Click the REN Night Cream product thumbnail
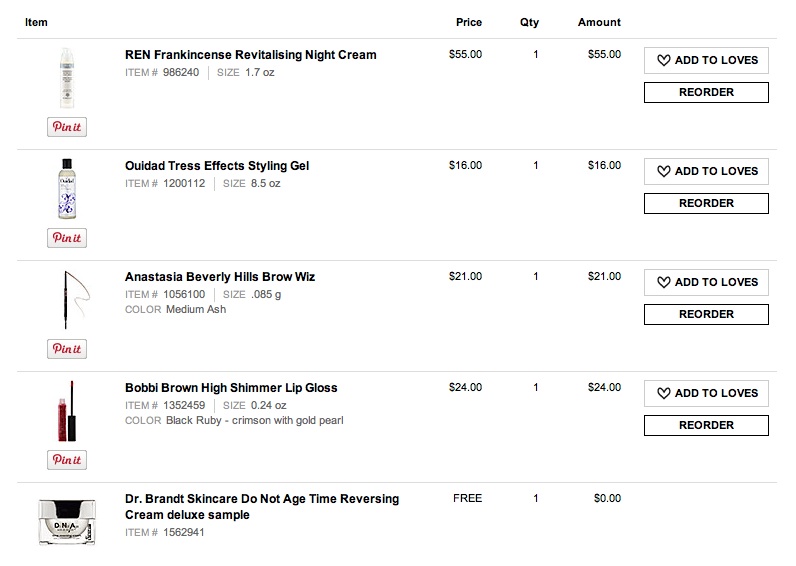The width and height of the screenshot is (796, 566). pos(67,77)
